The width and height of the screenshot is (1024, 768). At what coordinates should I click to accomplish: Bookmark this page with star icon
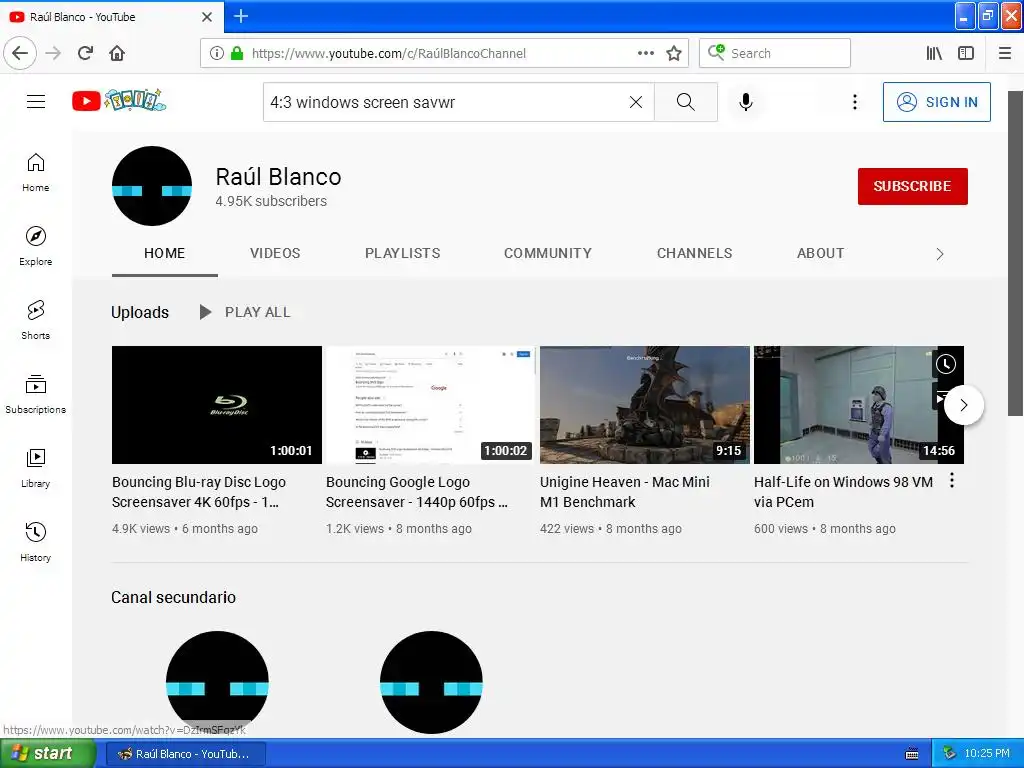[674, 53]
